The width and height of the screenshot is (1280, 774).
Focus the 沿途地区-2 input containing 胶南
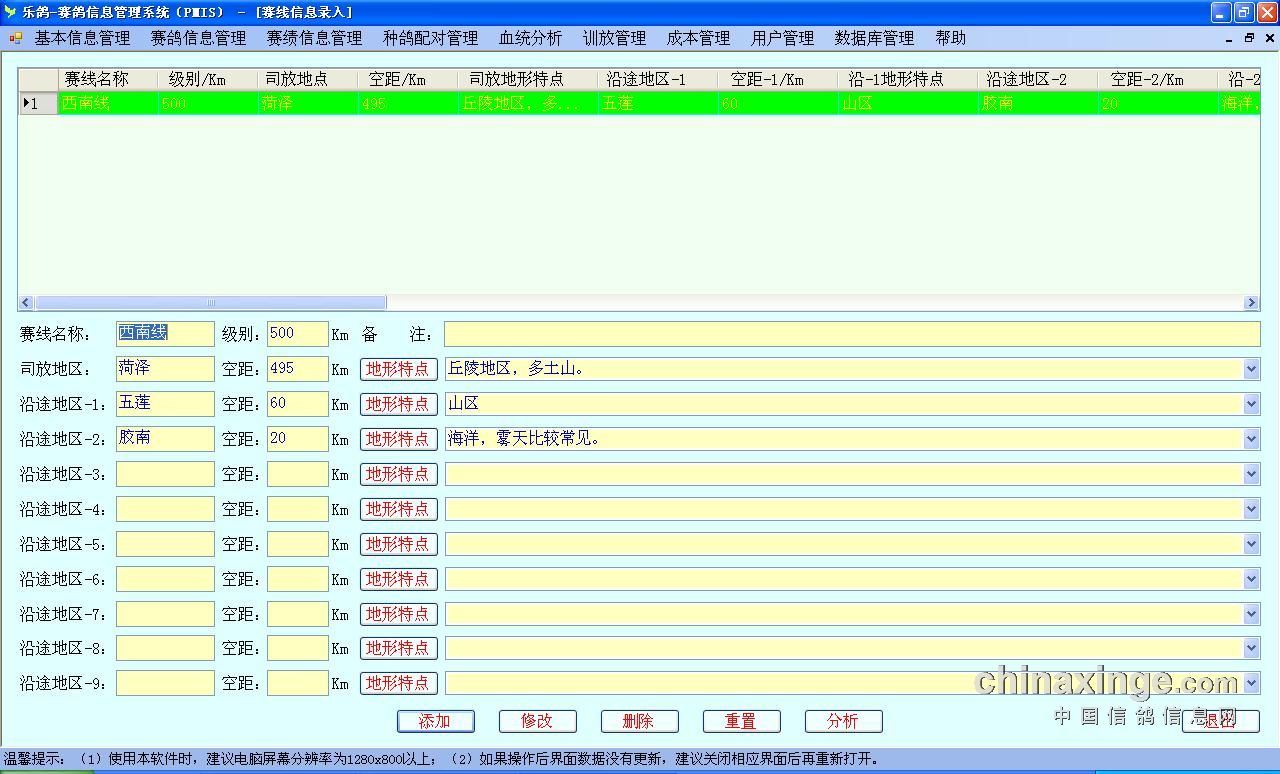165,439
